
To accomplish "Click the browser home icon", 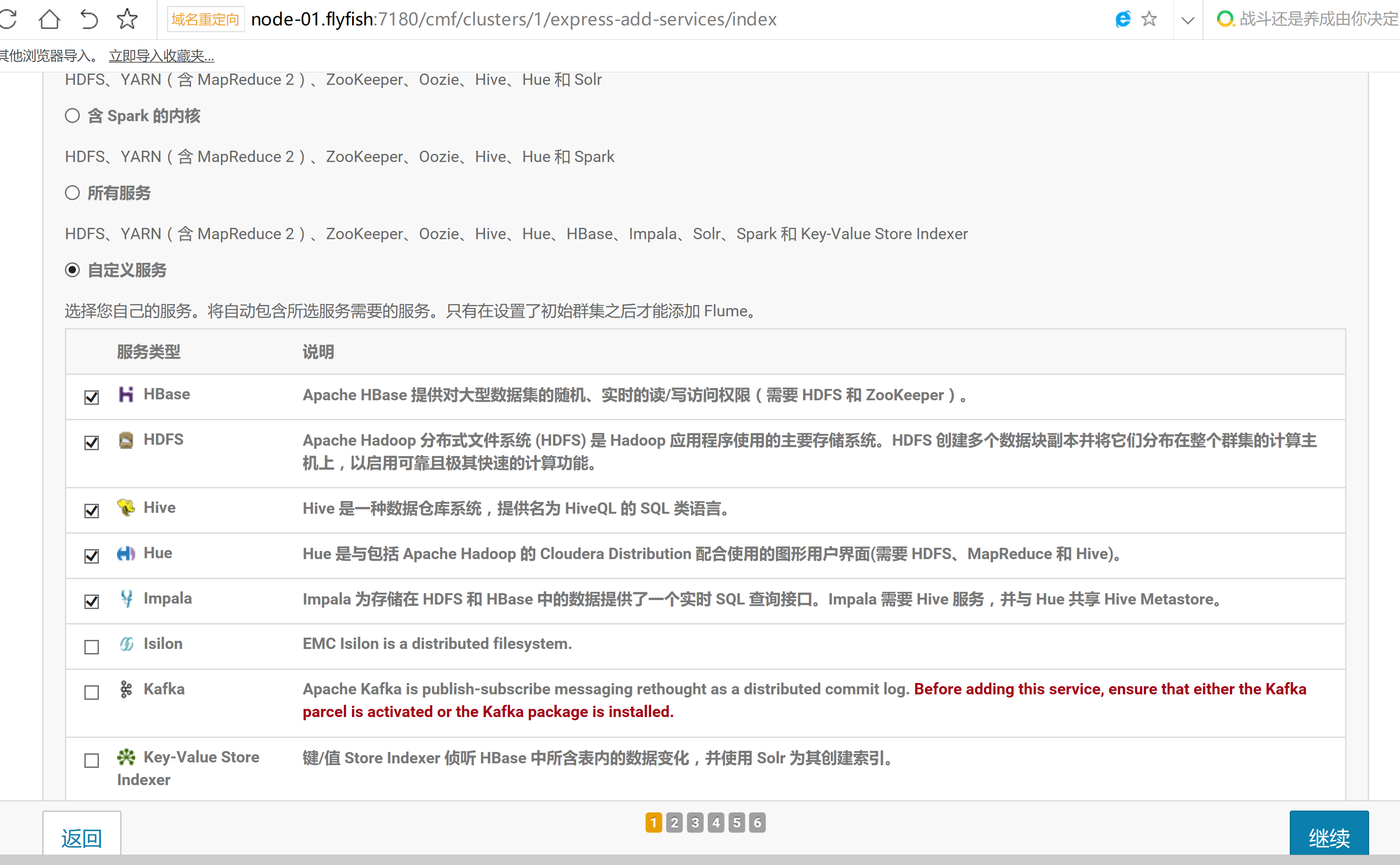I will pyautogui.click(x=49, y=20).
